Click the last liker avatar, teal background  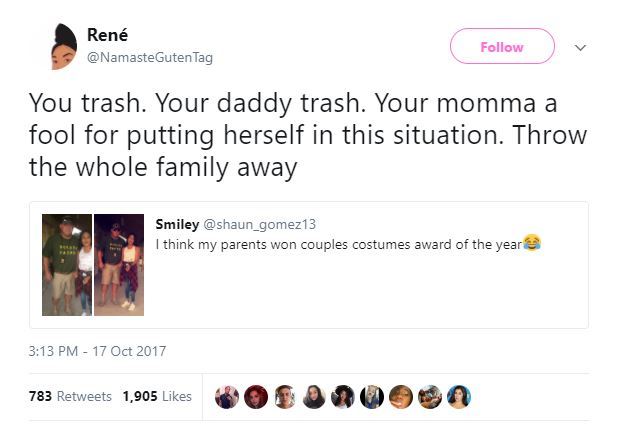(459, 397)
